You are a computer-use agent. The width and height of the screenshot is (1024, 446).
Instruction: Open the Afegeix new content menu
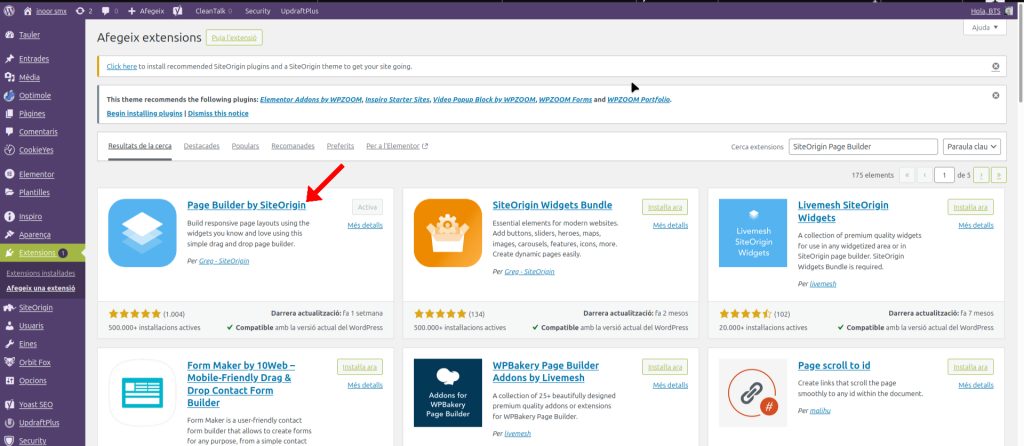[x=145, y=10]
